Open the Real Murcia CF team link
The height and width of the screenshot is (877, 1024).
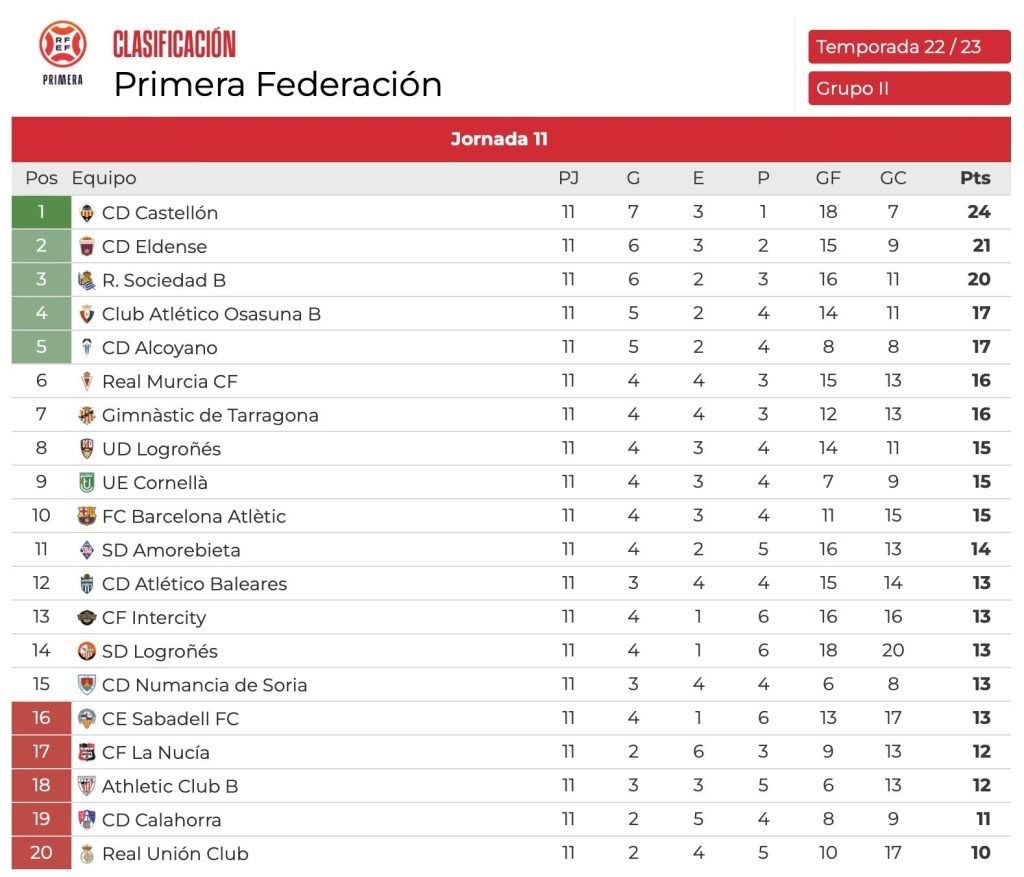169,382
